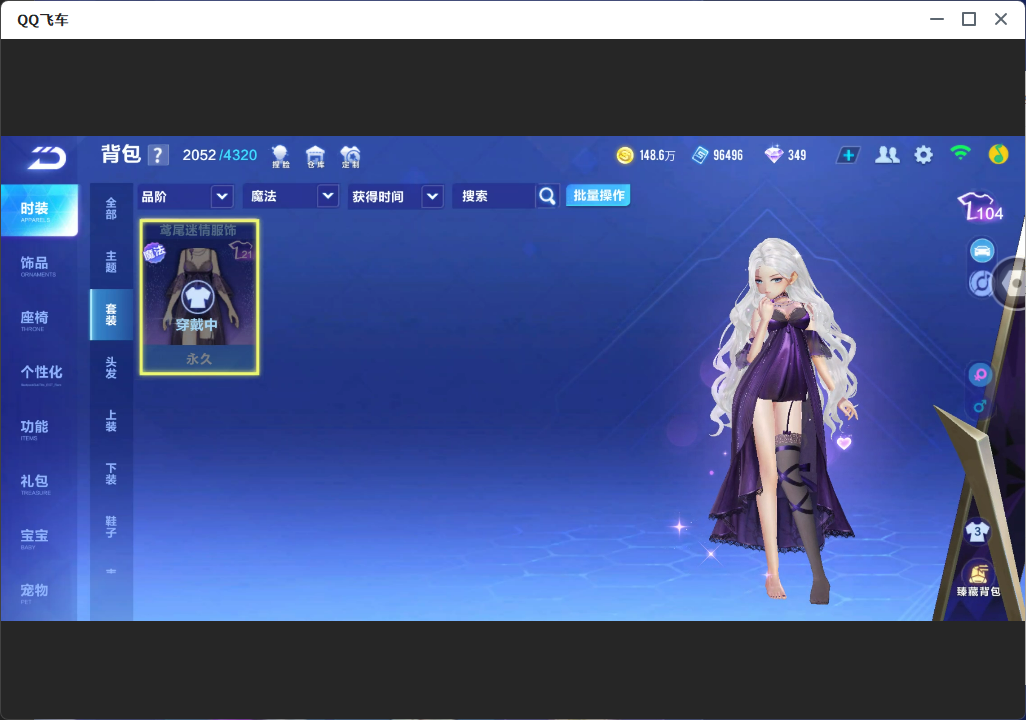Click the blue coupon currency icon
This screenshot has height=720, width=1026.
point(700,155)
